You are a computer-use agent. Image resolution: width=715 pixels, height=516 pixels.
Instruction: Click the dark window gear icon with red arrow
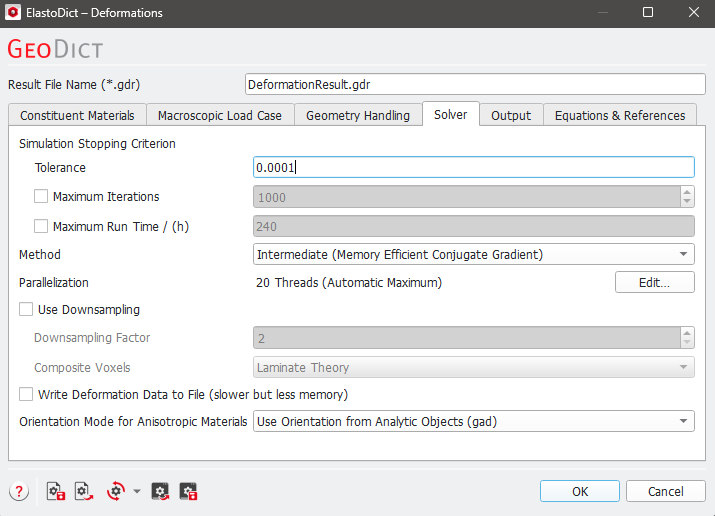[x=160, y=491]
